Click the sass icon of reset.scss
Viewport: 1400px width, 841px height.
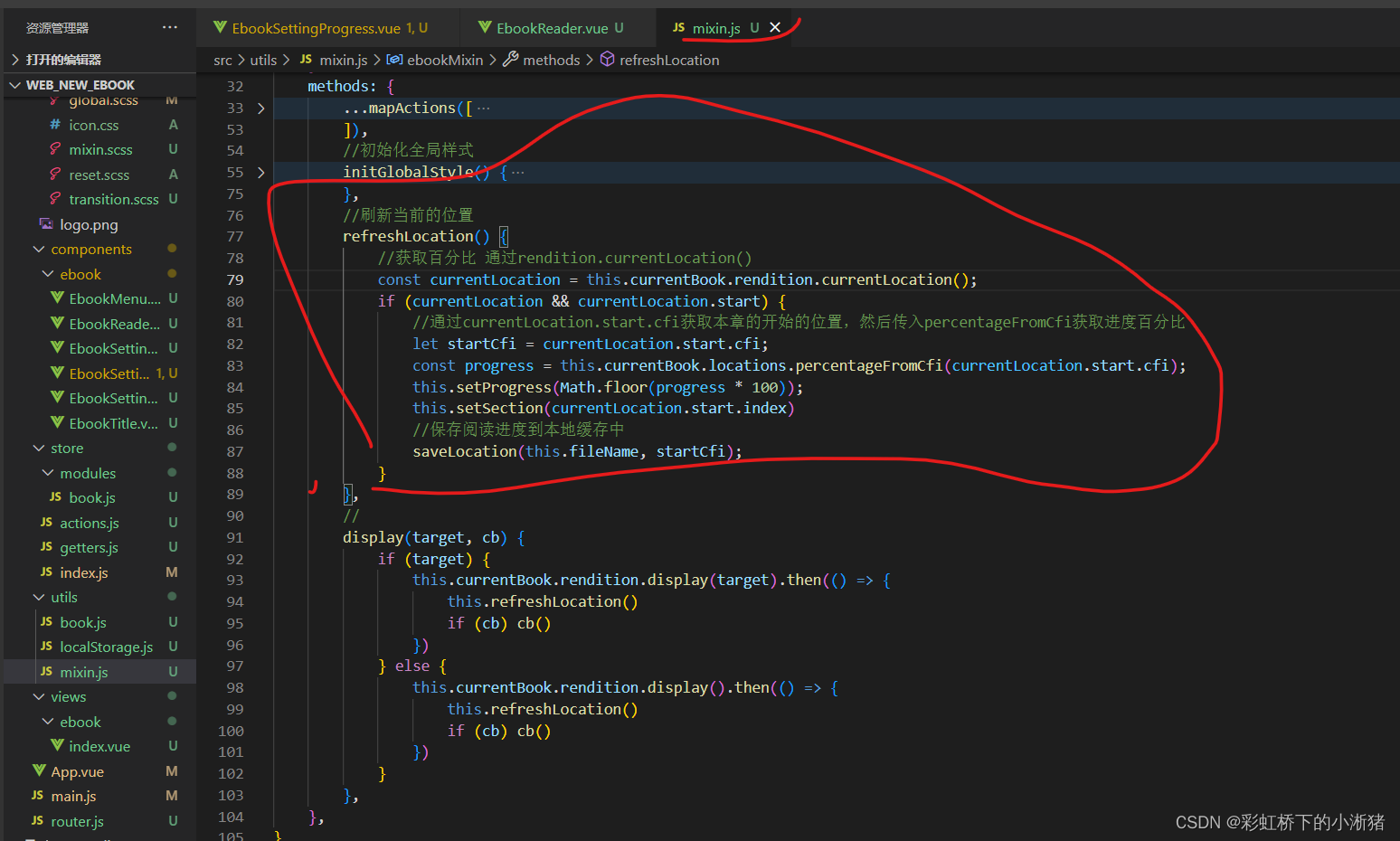[55, 175]
